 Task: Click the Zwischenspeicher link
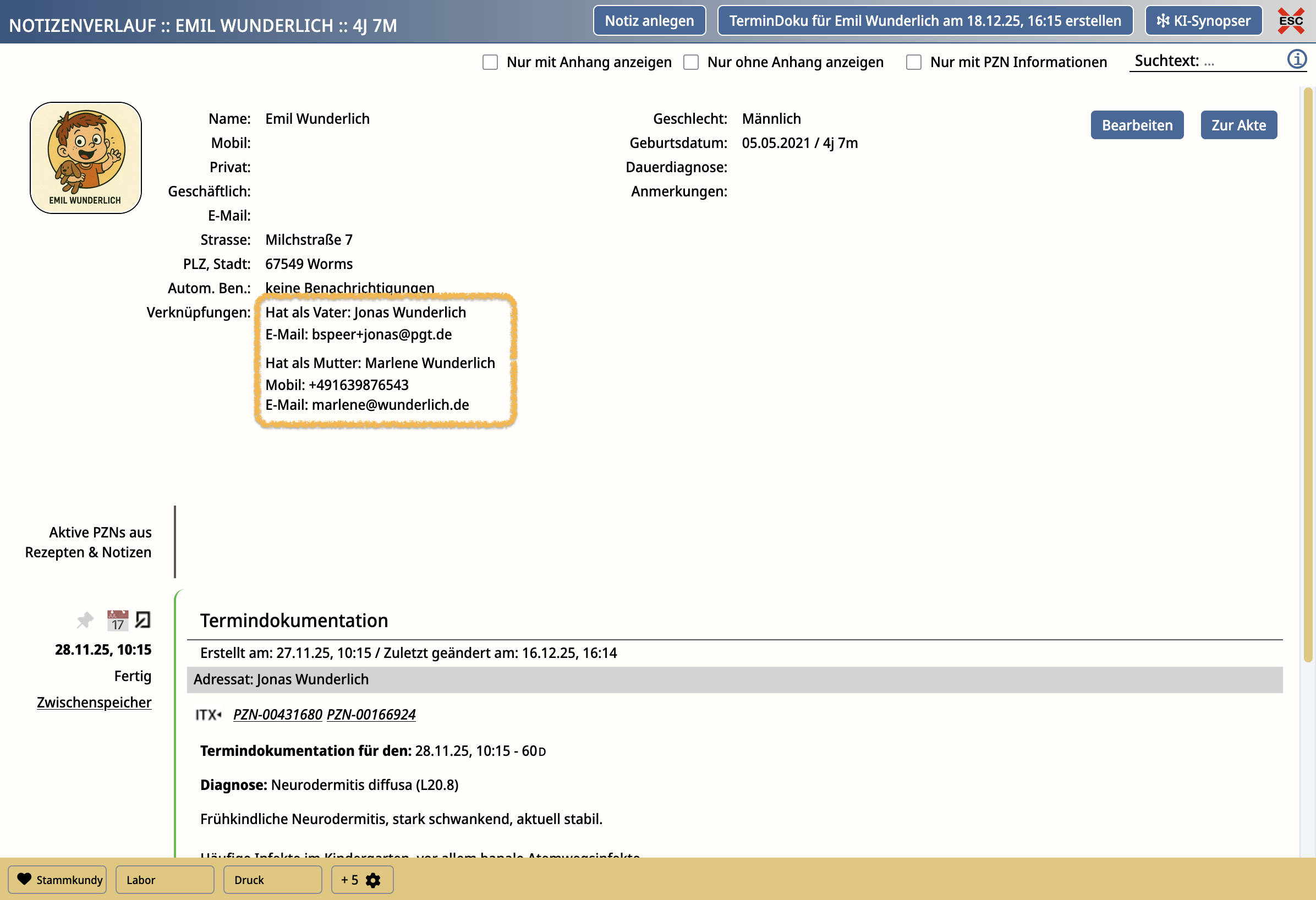click(94, 703)
